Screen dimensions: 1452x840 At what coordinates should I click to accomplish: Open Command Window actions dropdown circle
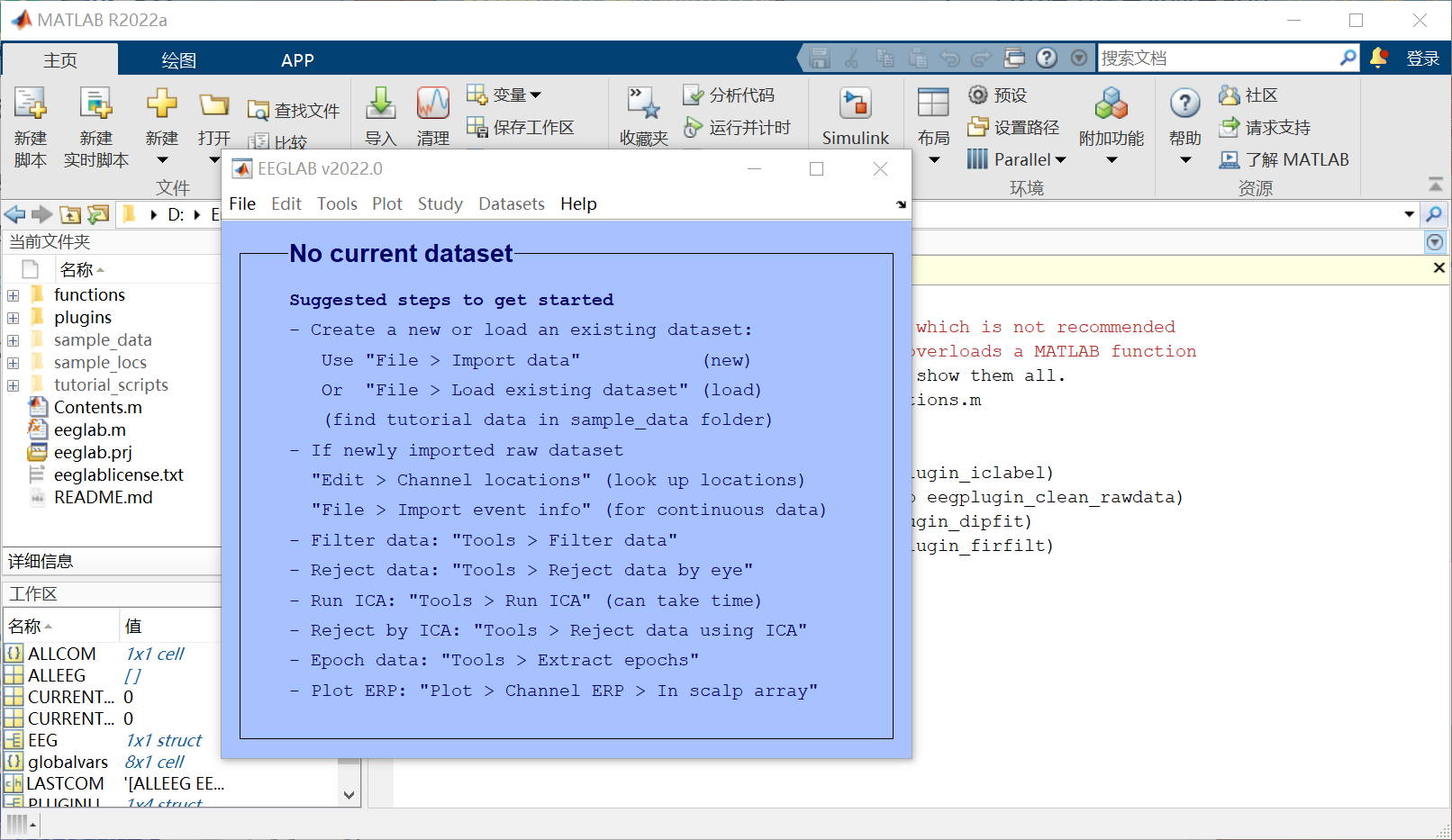coord(1435,241)
